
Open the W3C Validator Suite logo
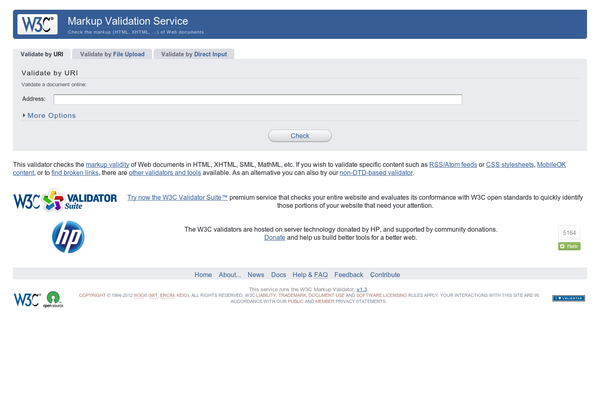point(65,200)
